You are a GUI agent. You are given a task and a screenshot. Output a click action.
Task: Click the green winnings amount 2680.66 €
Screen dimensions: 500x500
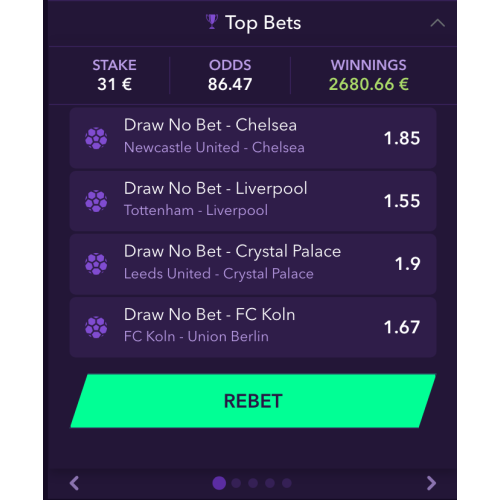(x=369, y=84)
